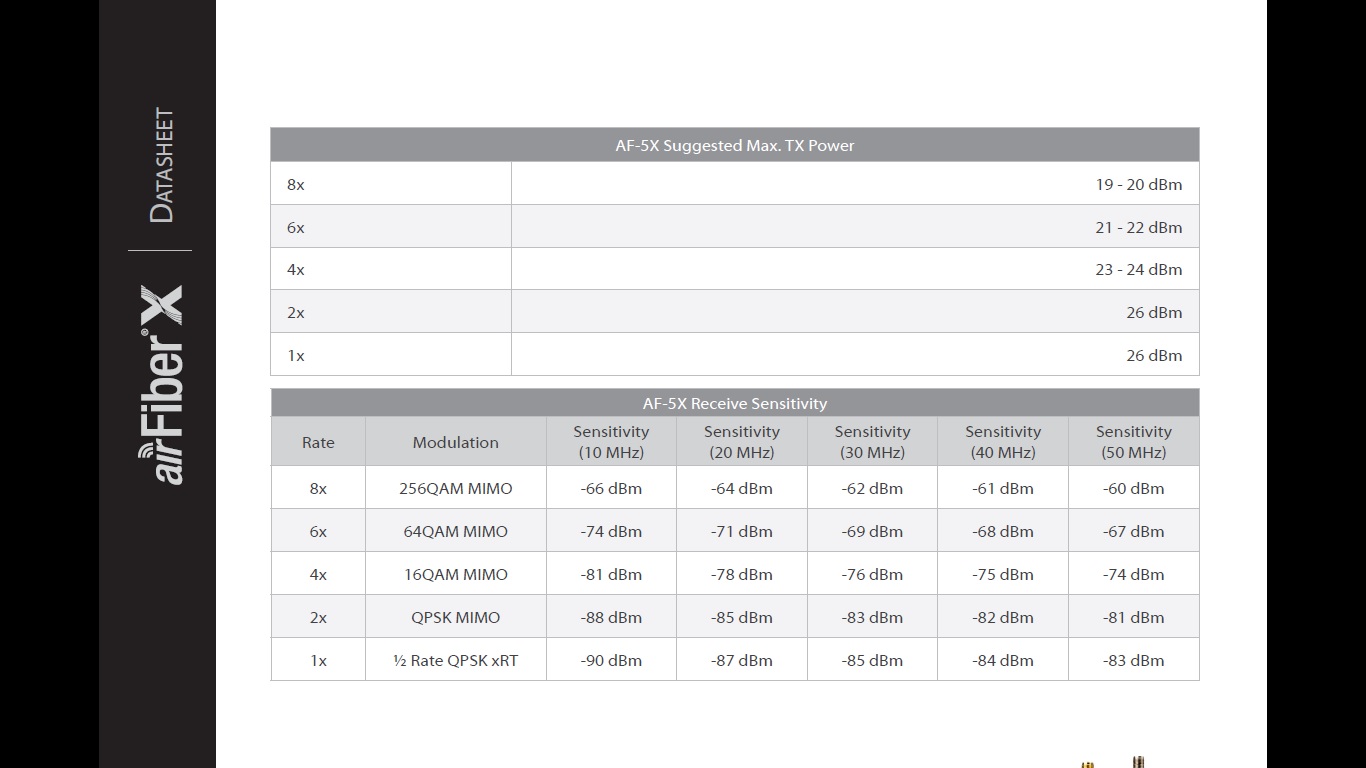Select the 256QAM MIMO modulation cell
The width and height of the screenshot is (1366, 768).
click(x=455, y=489)
